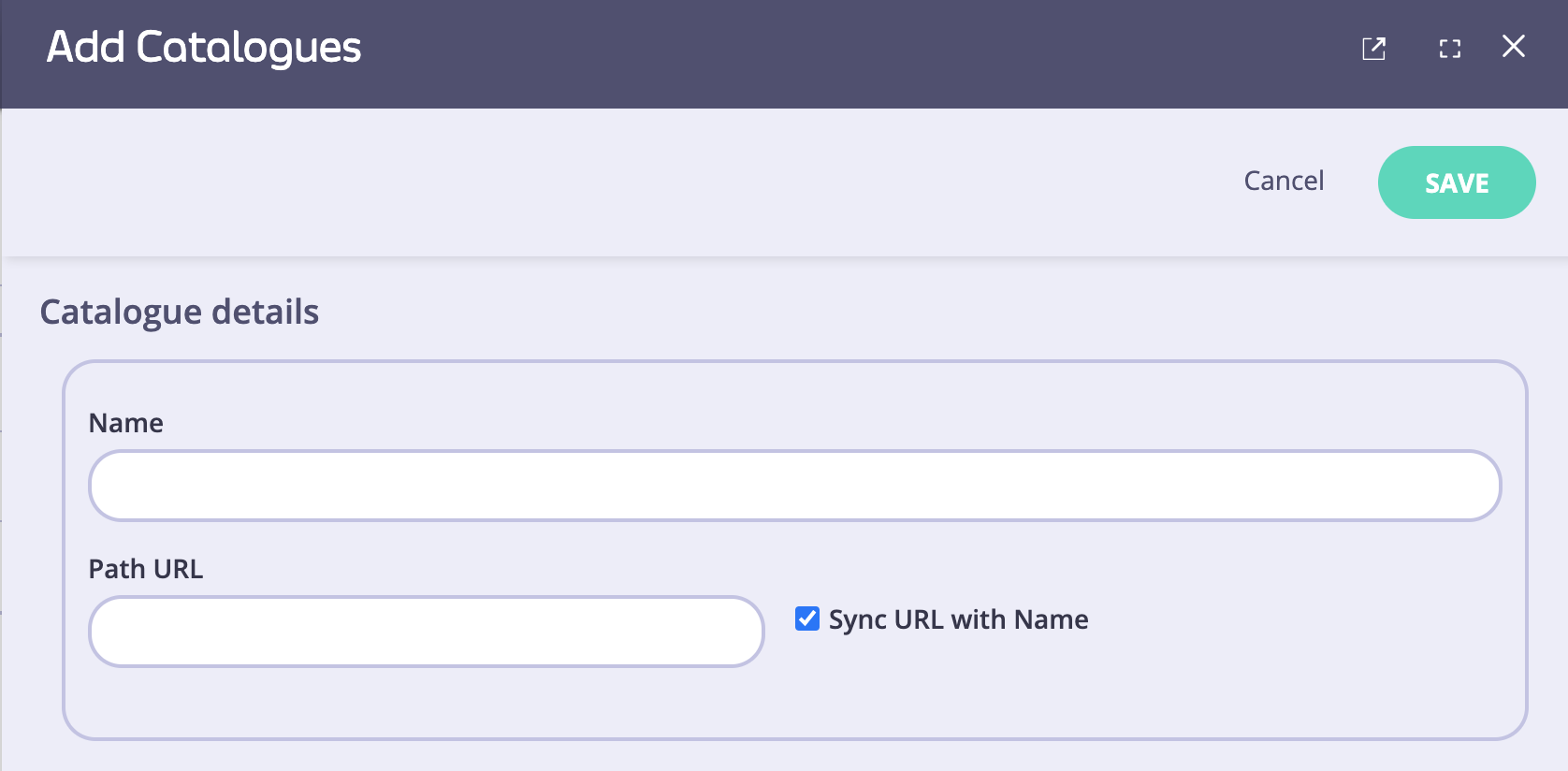Viewport: 1568px width, 771px height.
Task: Toggle the fullscreen brackets icon
Action: tap(1449, 49)
